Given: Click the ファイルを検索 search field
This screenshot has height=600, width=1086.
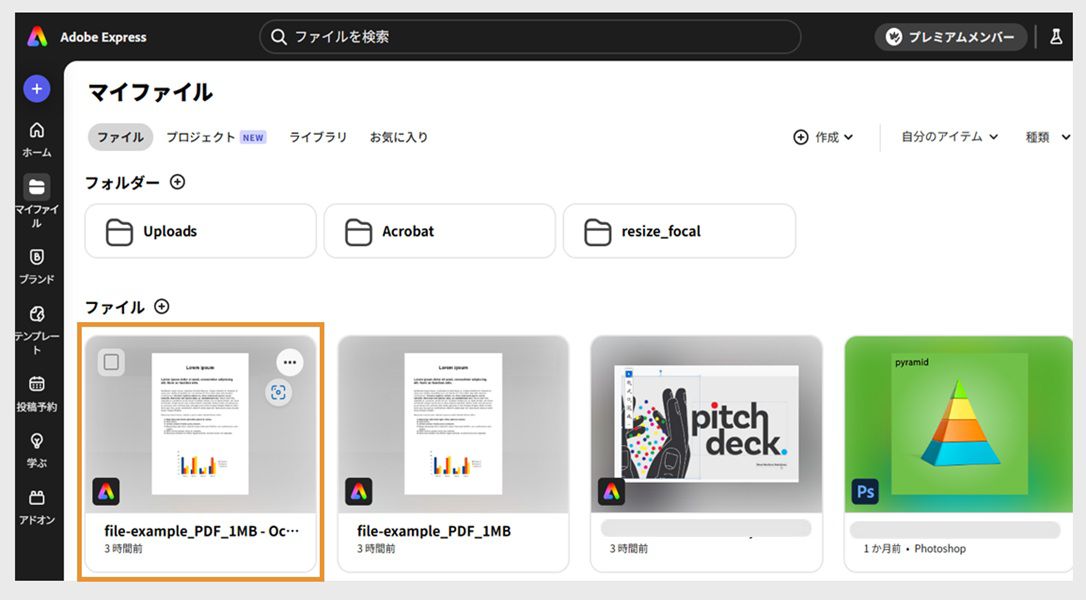Looking at the screenshot, I should [x=530, y=36].
